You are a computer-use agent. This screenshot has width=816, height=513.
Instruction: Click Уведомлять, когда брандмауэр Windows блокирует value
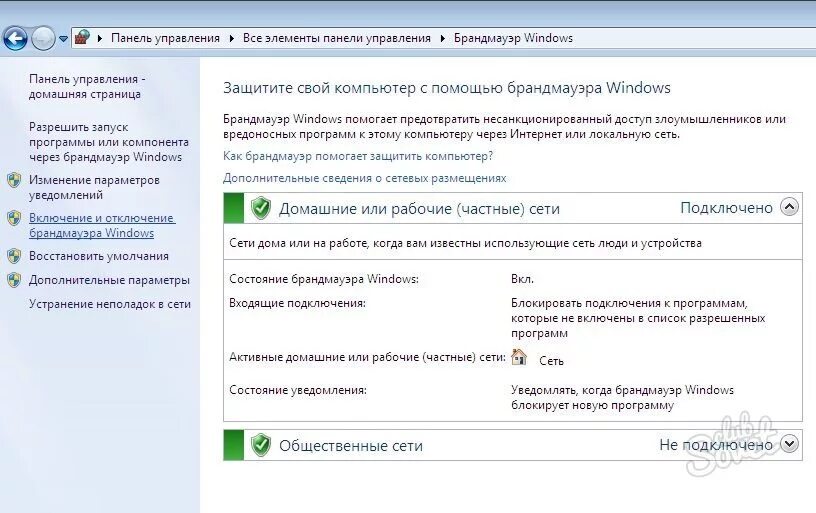click(x=622, y=397)
